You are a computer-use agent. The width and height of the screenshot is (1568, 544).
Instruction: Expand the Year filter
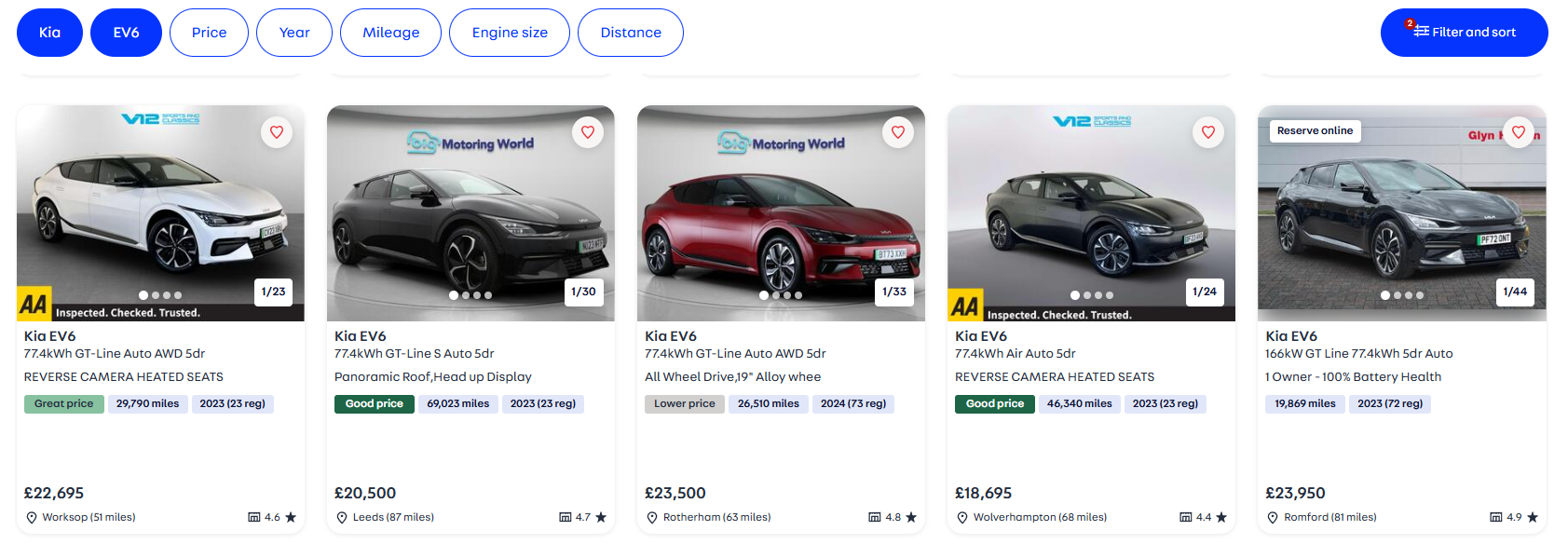tap(294, 33)
